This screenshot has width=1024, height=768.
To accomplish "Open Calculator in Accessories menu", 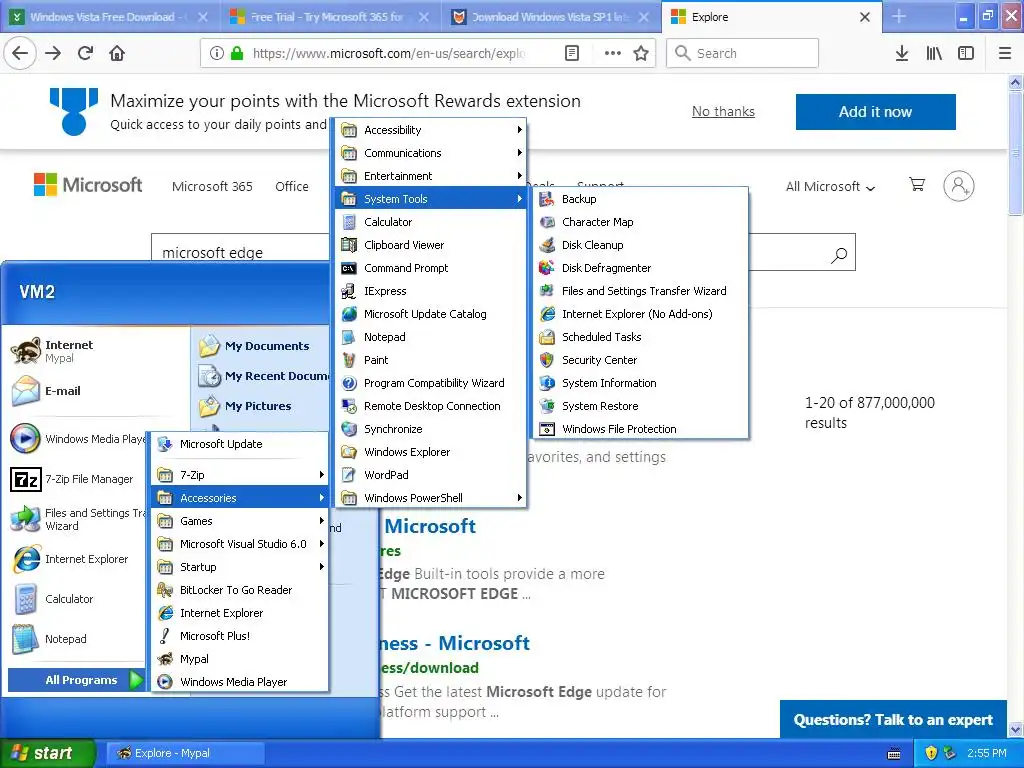I will [x=431, y=222].
